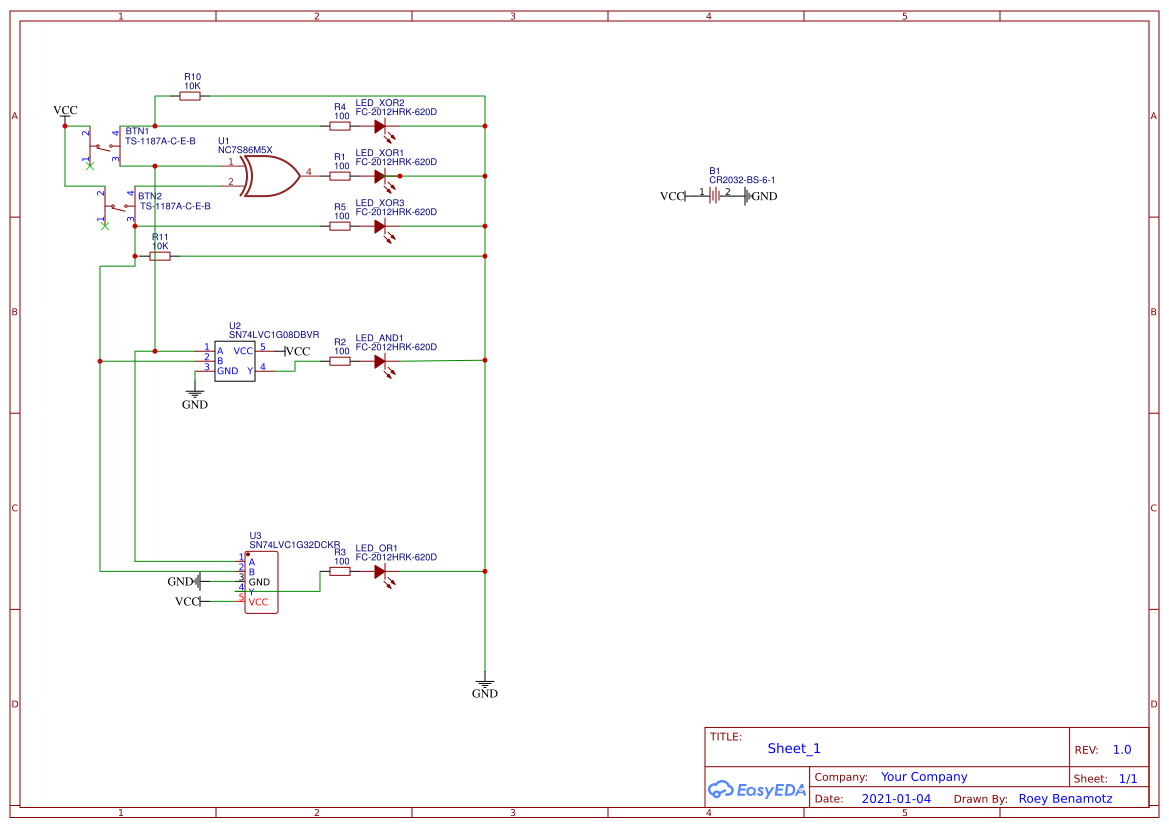Click the EasyEDA logo in title block
Viewport: 1169px width, 828px height.
pyautogui.click(x=755, y=789)
